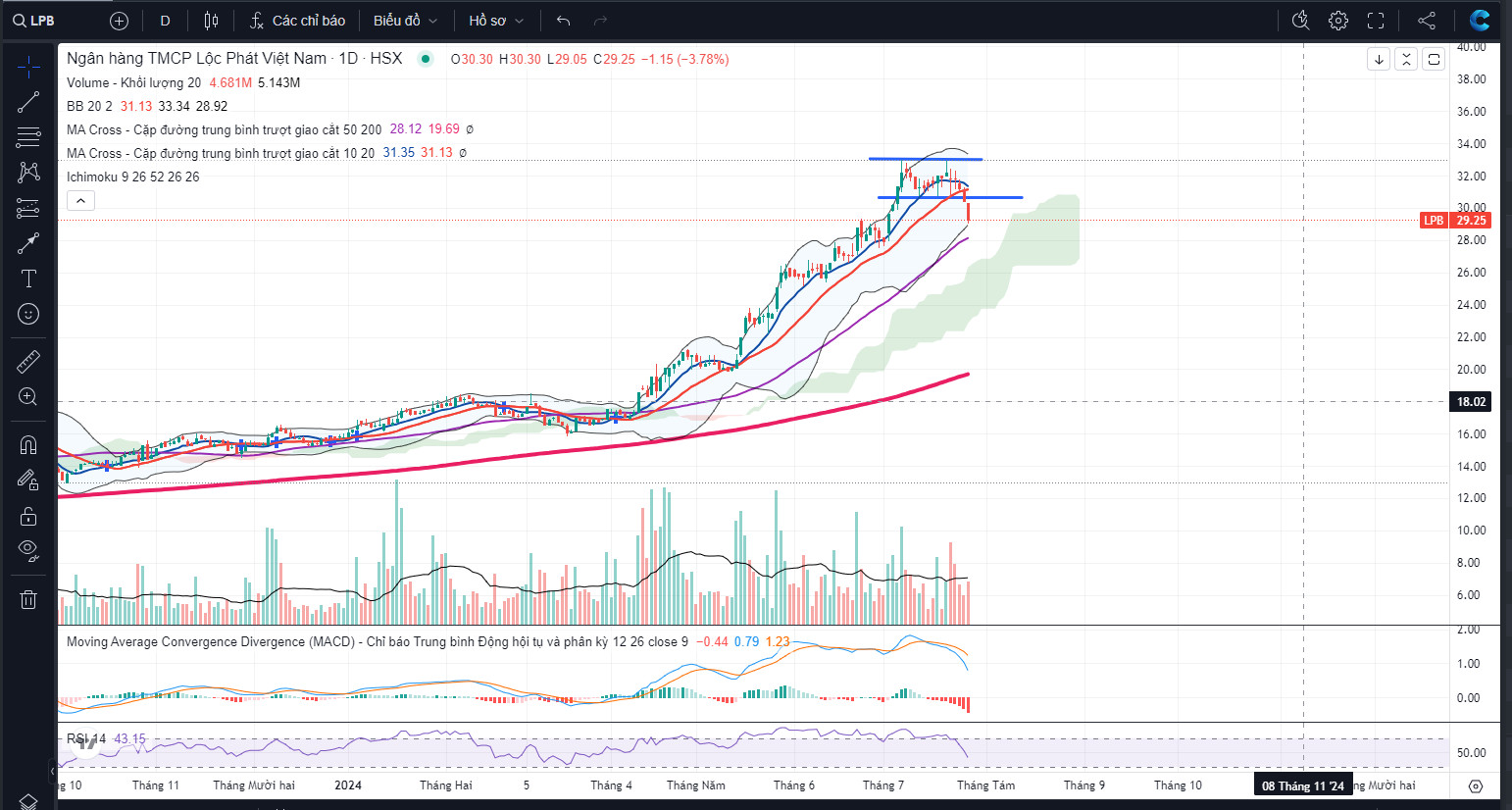Screen dimensions: 1512x810
Task: Open the D time interval selector
Action: 165,21
